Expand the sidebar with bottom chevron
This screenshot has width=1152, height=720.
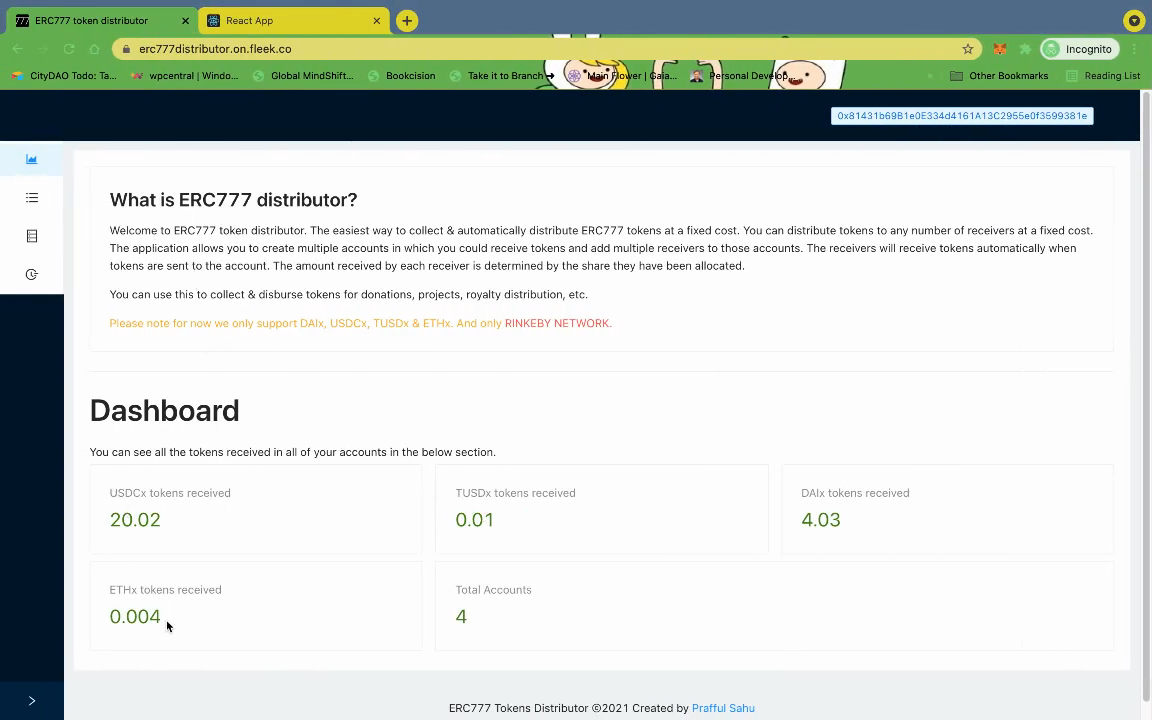32,701
